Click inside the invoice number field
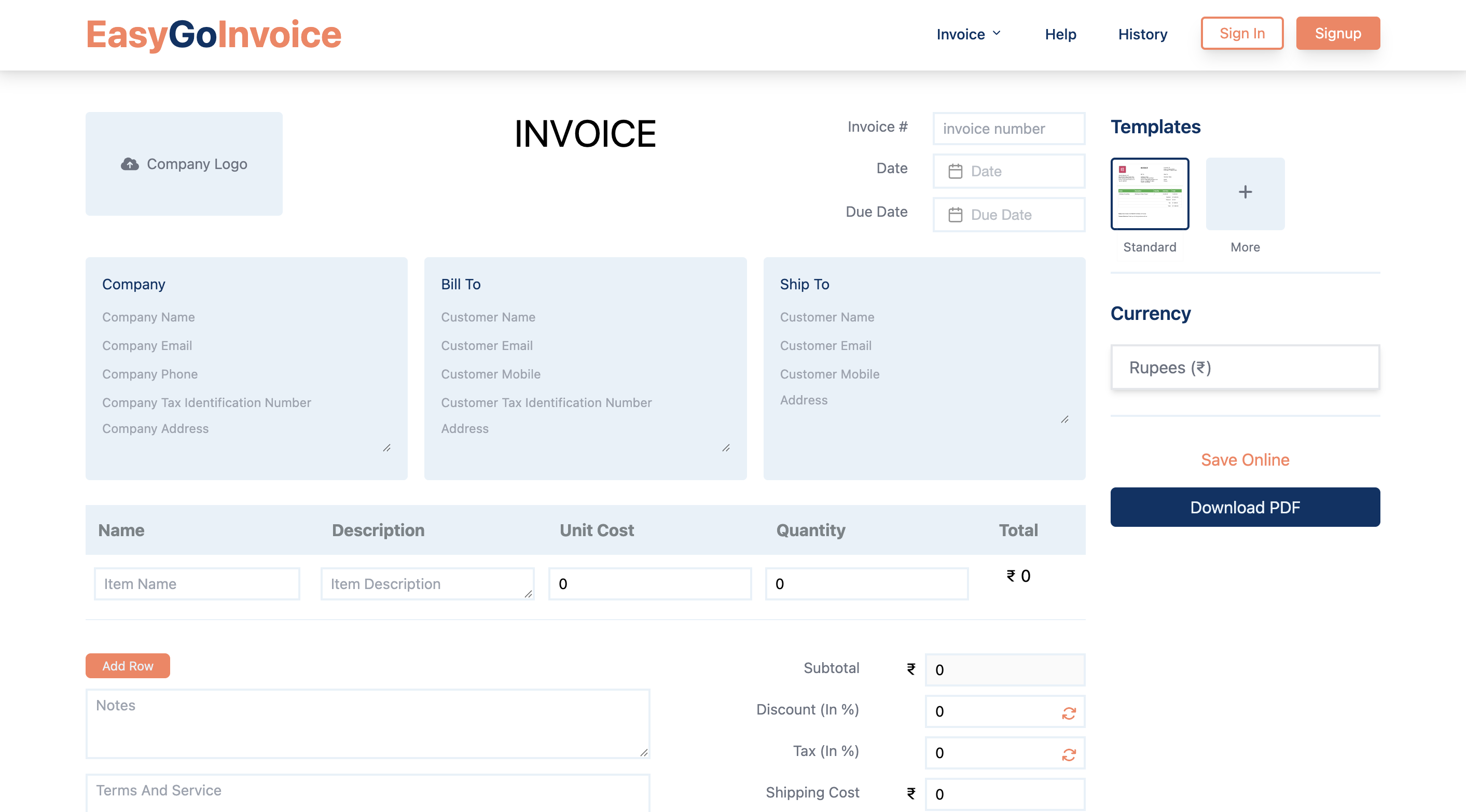The image size is (1466, 812). [x=1008, y=129]
